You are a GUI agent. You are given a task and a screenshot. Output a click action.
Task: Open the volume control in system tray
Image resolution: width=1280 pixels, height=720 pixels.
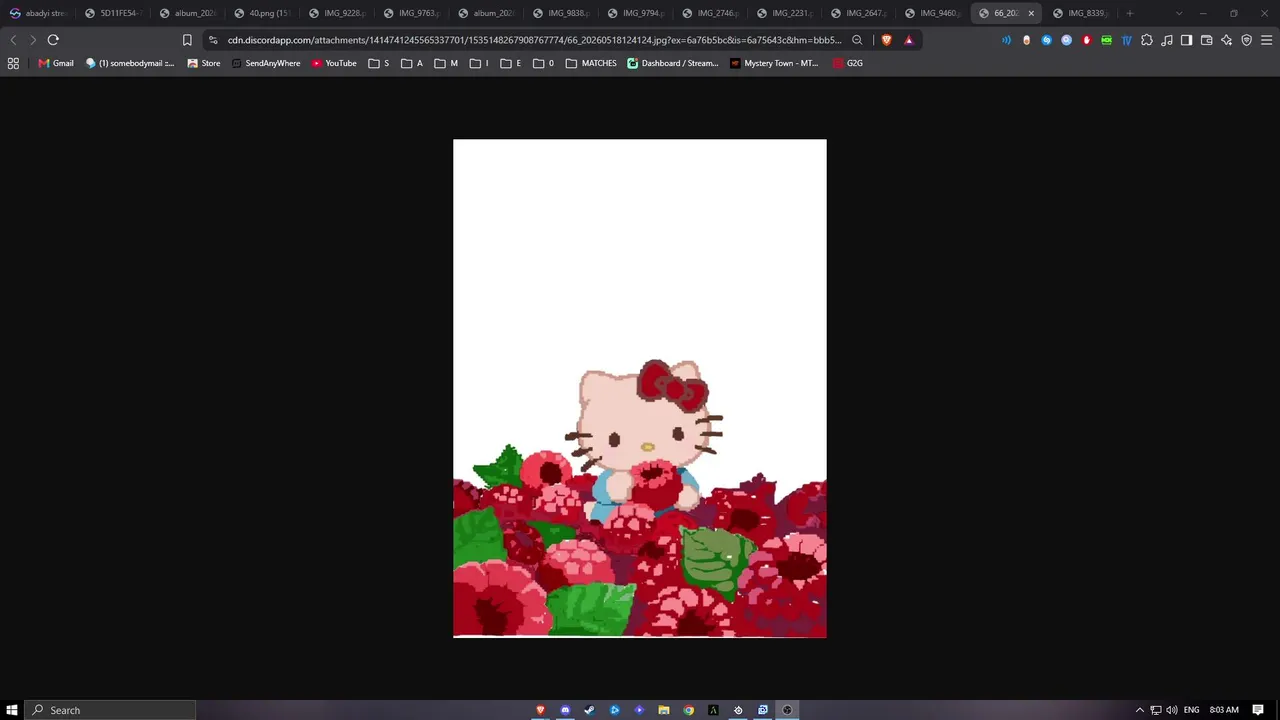tap(1172, 710)
